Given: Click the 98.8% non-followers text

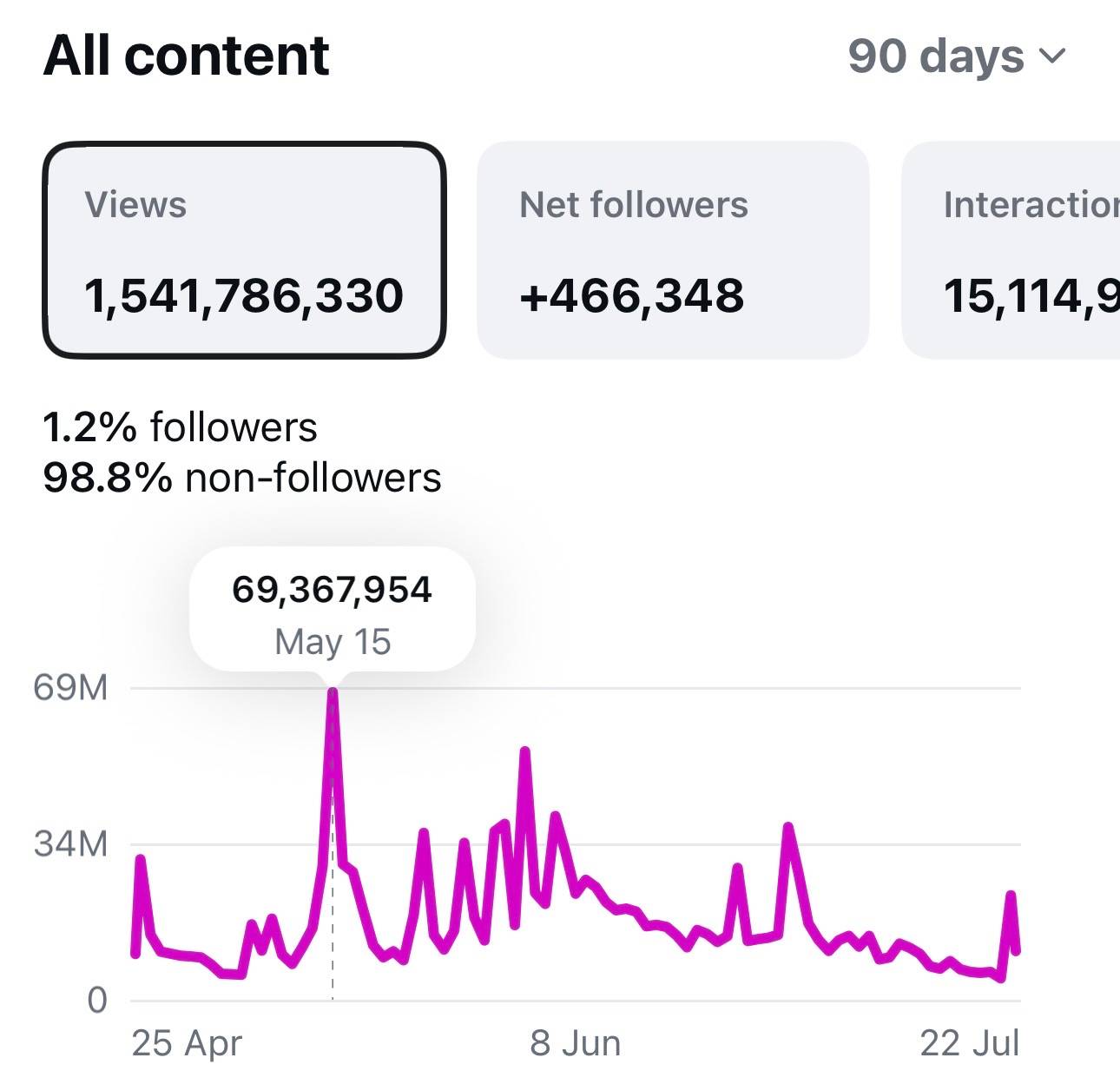Looking at the screenshot, I should pos(242,477).
